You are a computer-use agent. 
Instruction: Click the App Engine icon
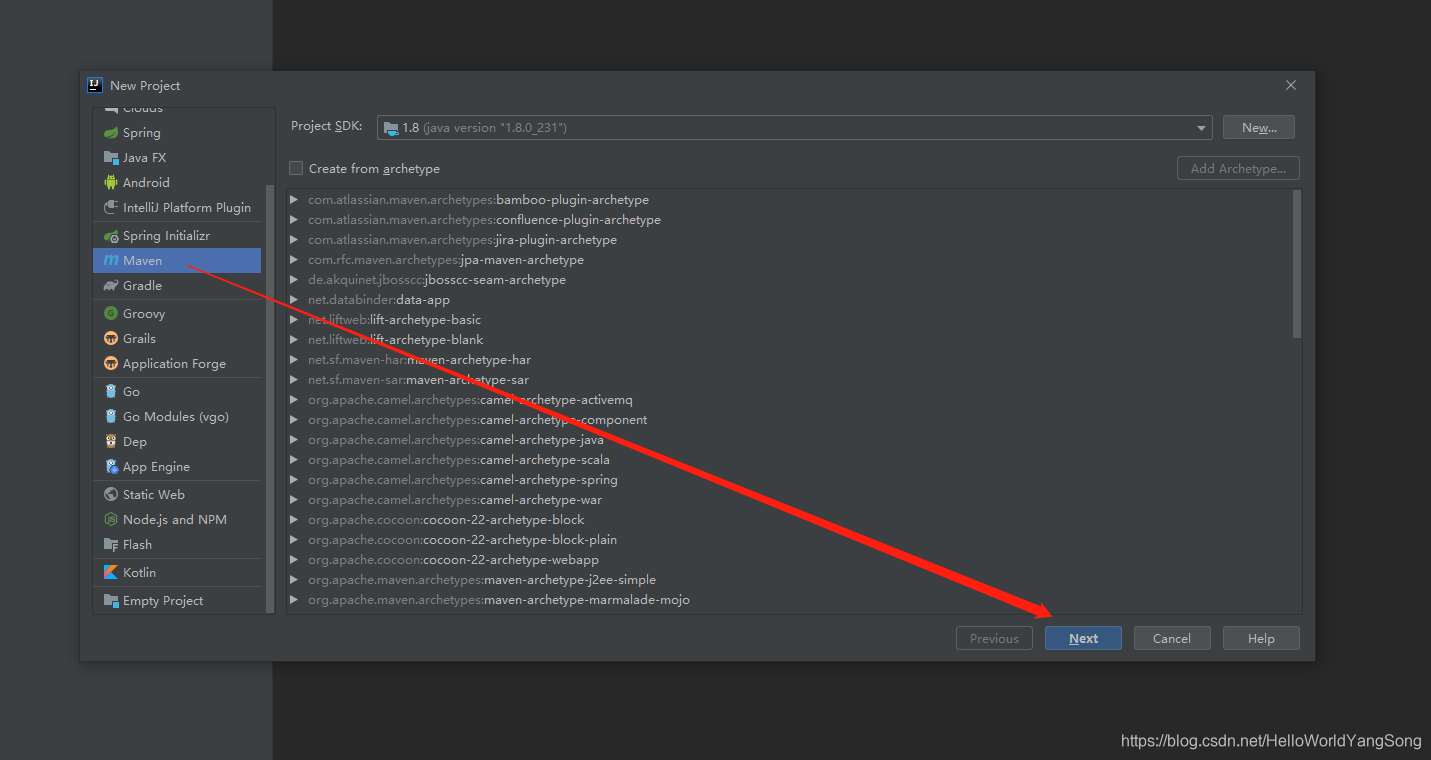tap(111, 467)
